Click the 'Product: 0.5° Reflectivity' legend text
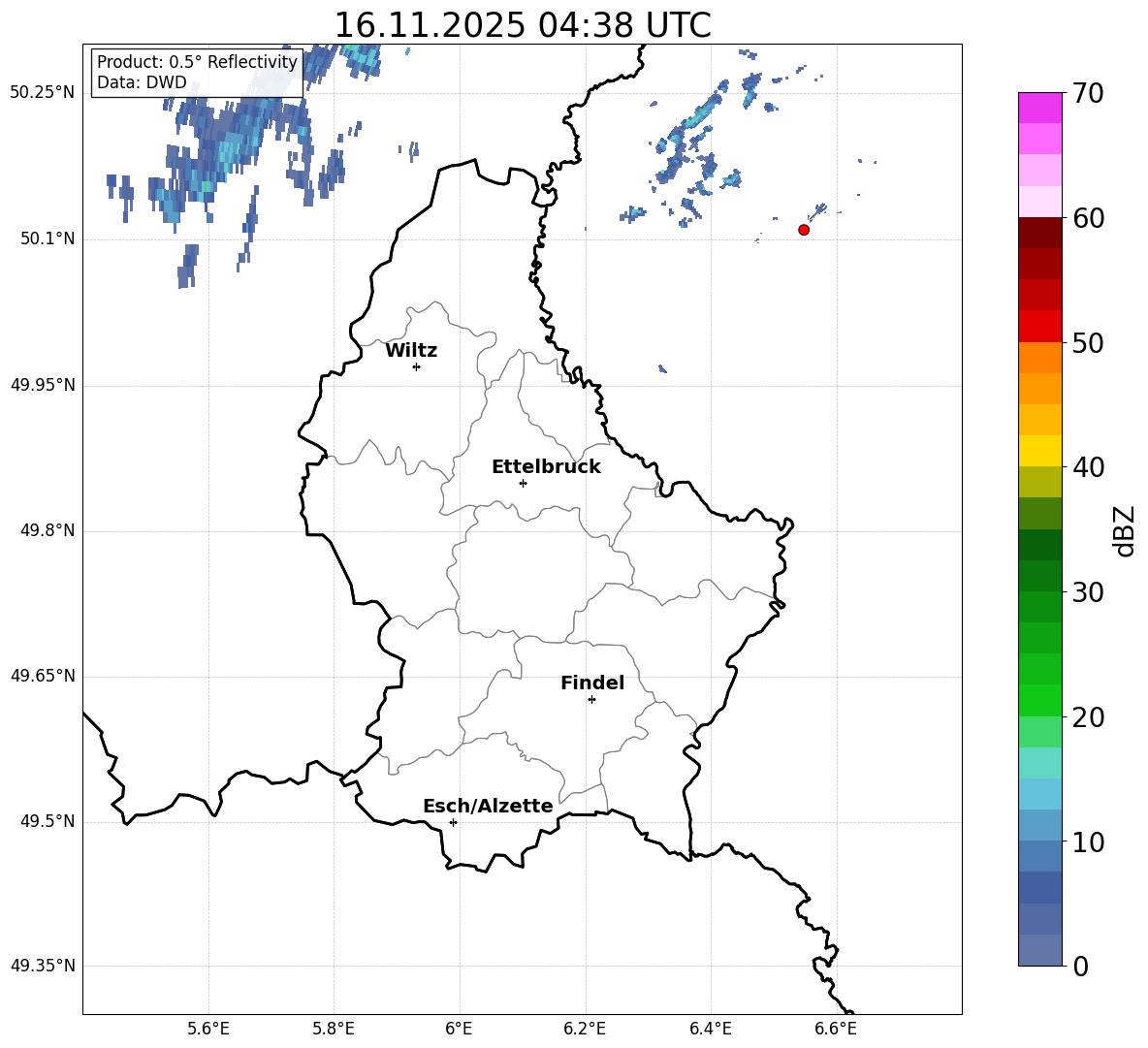Viewport: 1148px width, 1048px height. pyautogui.click(x=197, y=62)
